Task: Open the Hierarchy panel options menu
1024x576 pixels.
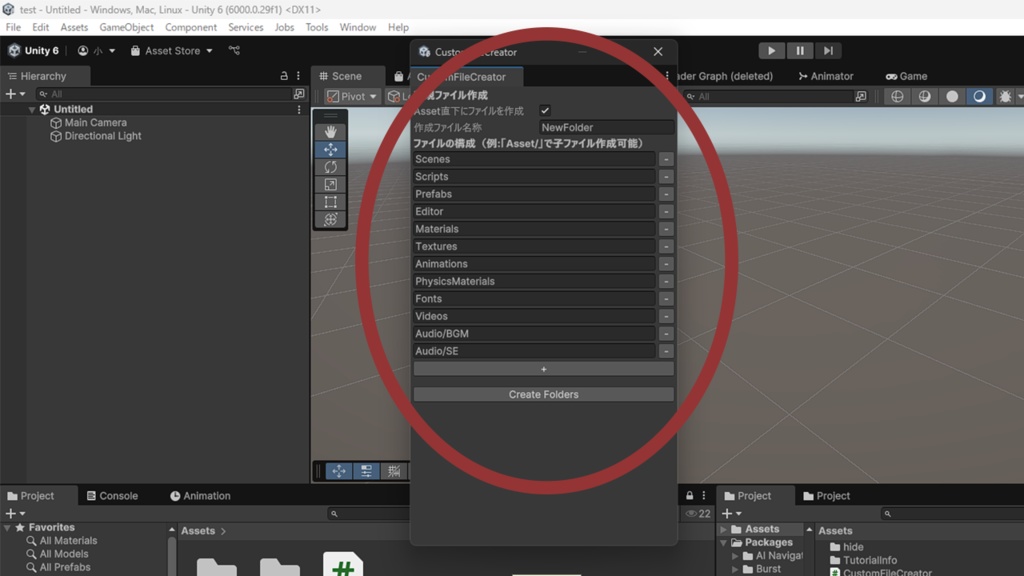Action: (x=298, y=76)
